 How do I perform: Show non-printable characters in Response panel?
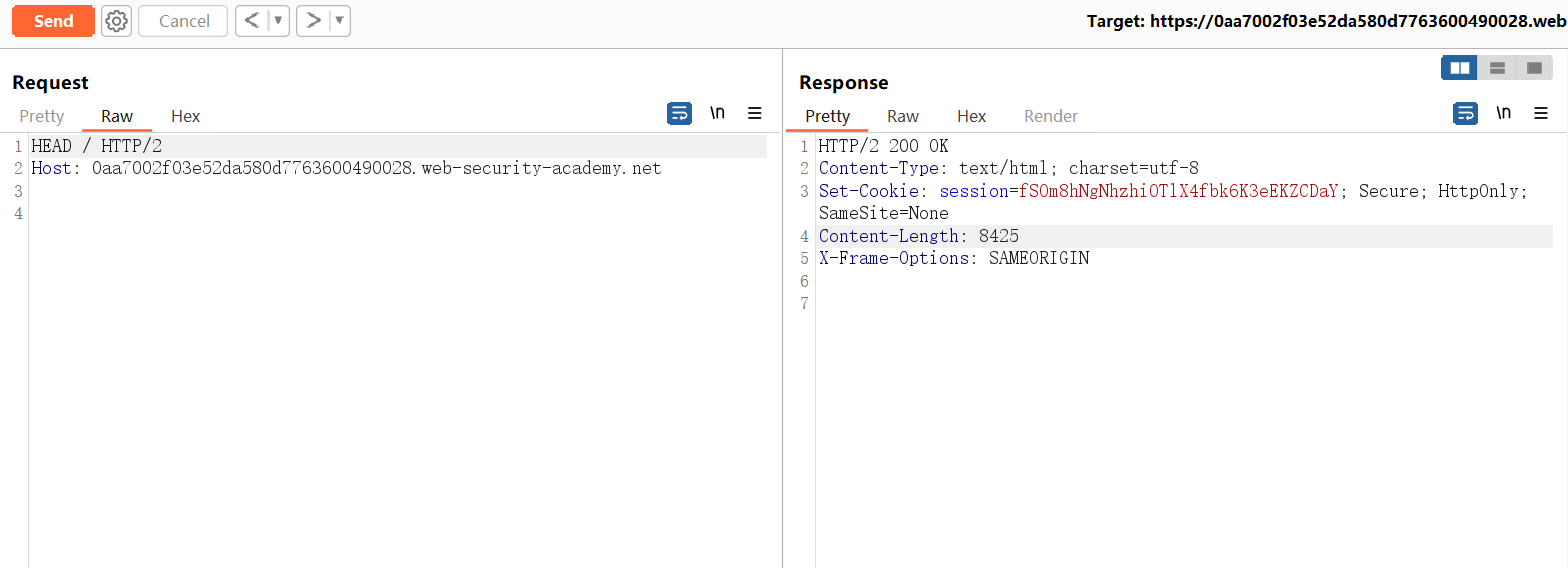click(1503, 113)
